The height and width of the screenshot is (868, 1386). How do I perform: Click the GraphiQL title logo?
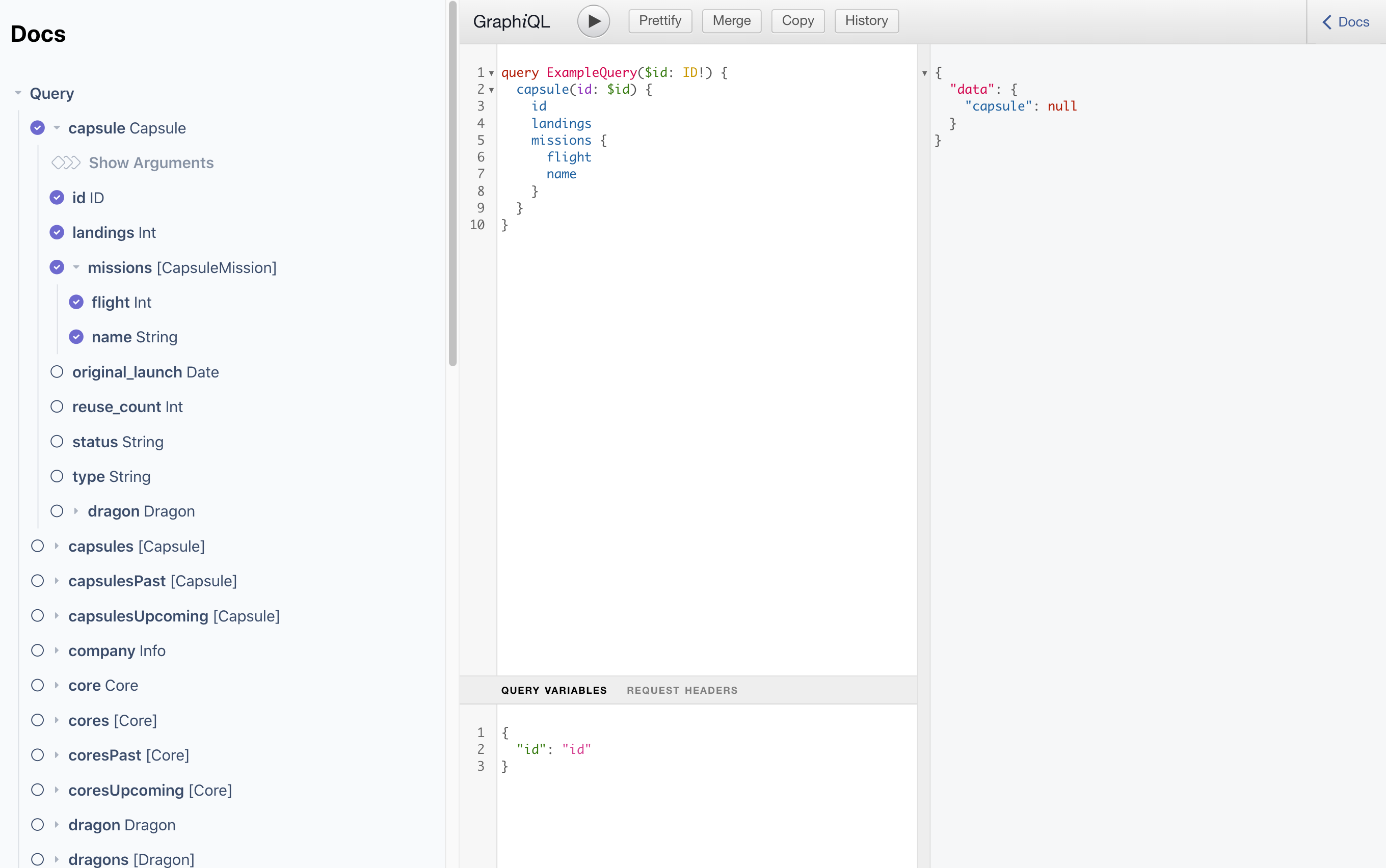511,22
